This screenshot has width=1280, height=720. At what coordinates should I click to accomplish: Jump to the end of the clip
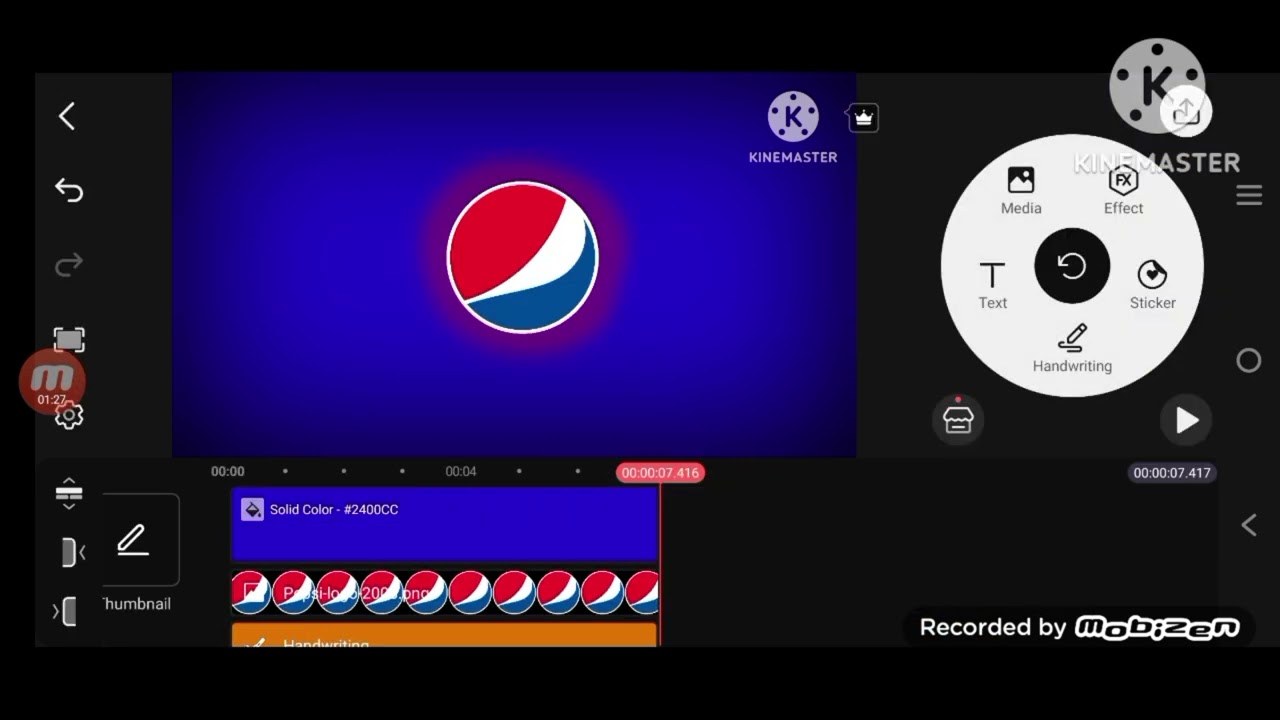[65, 611]
